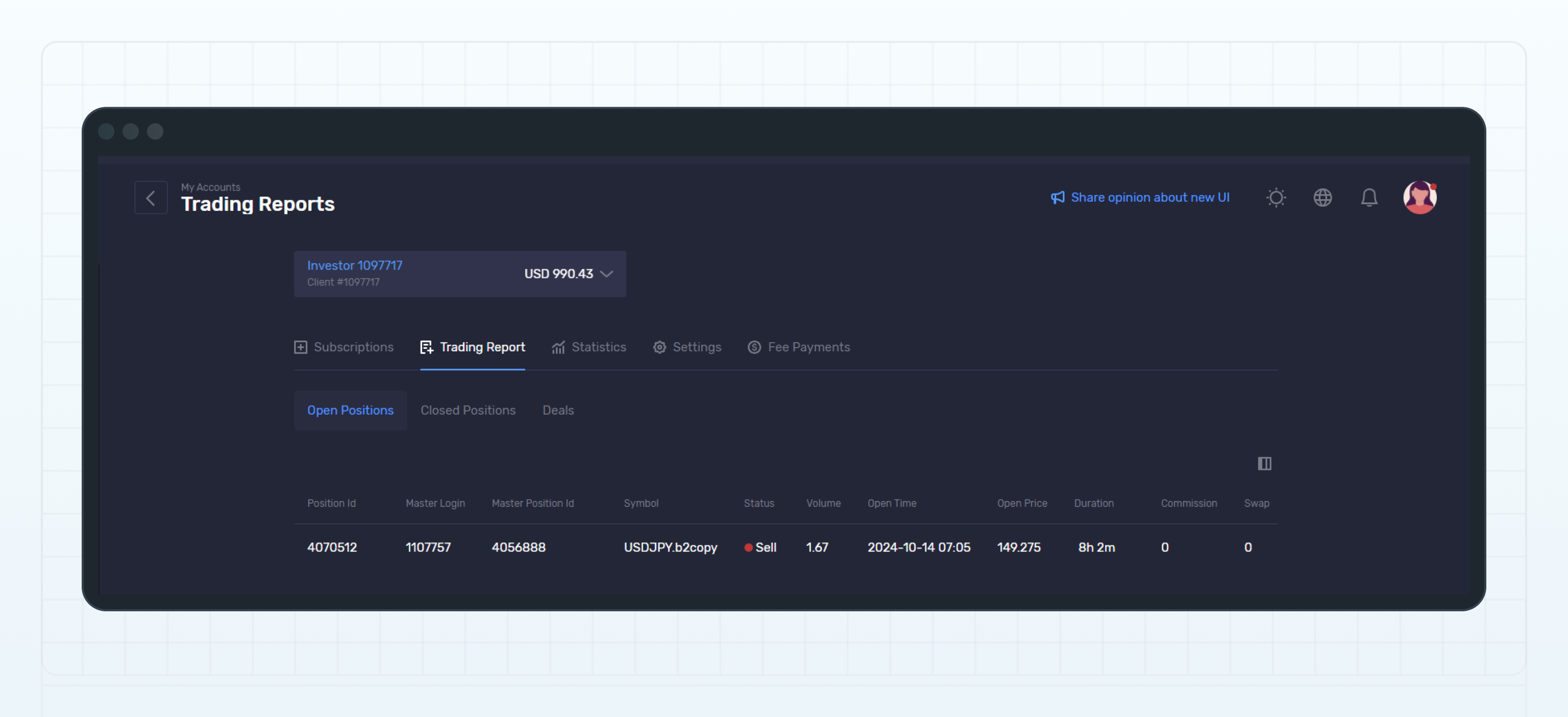
Task: Keep Open Positions filter active
Action: click(x=350, y=410)
